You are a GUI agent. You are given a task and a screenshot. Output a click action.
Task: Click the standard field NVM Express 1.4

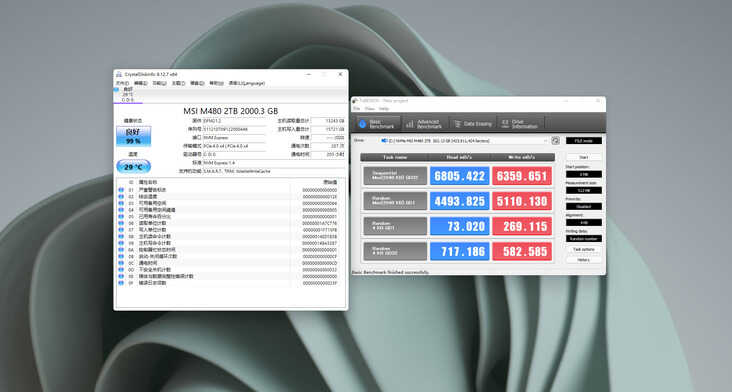[x=274, y=163]
